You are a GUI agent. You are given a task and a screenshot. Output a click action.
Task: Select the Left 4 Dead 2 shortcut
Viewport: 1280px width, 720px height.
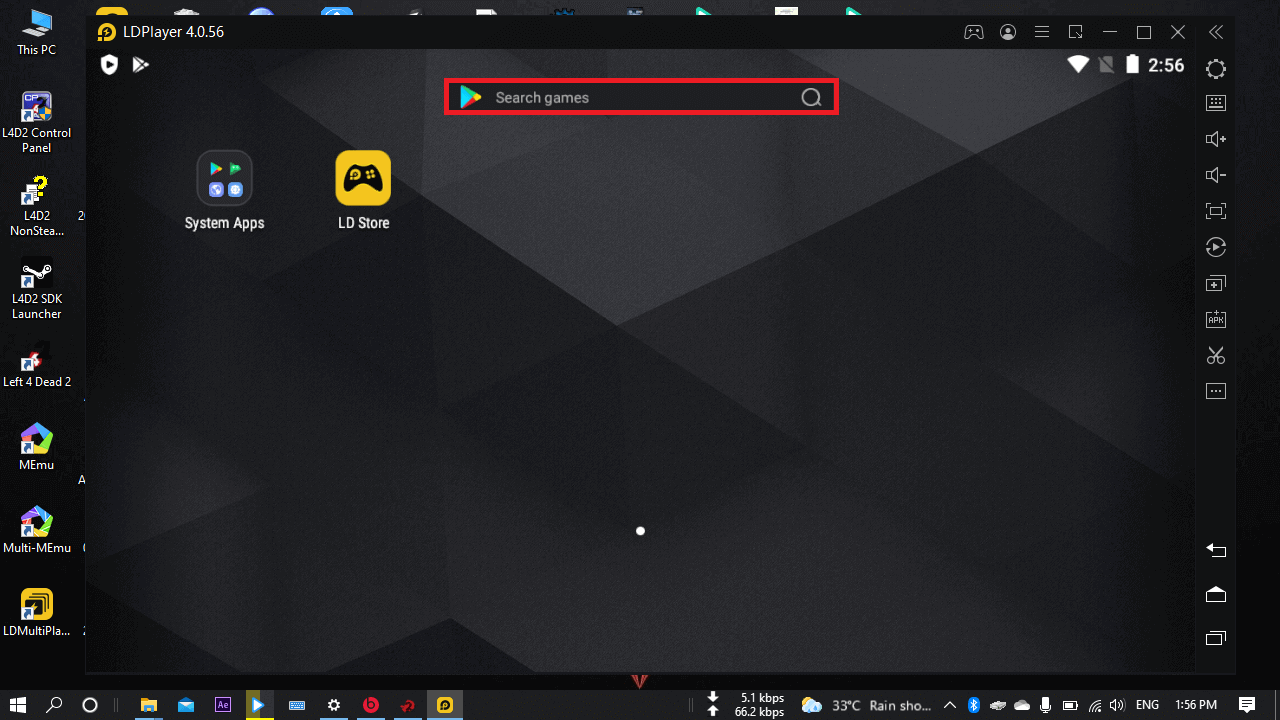(36, 366)
